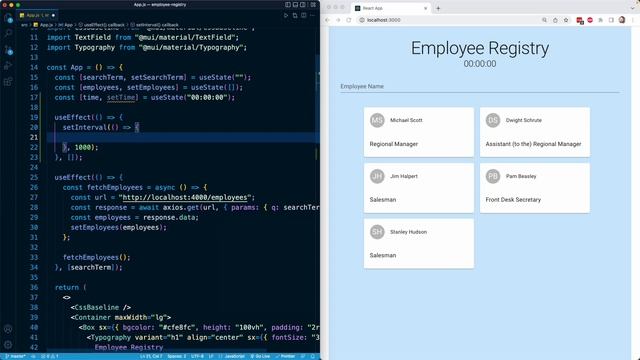Open the browser profile avatar
The width and height of the screenshot is (640, 360).
622,20
